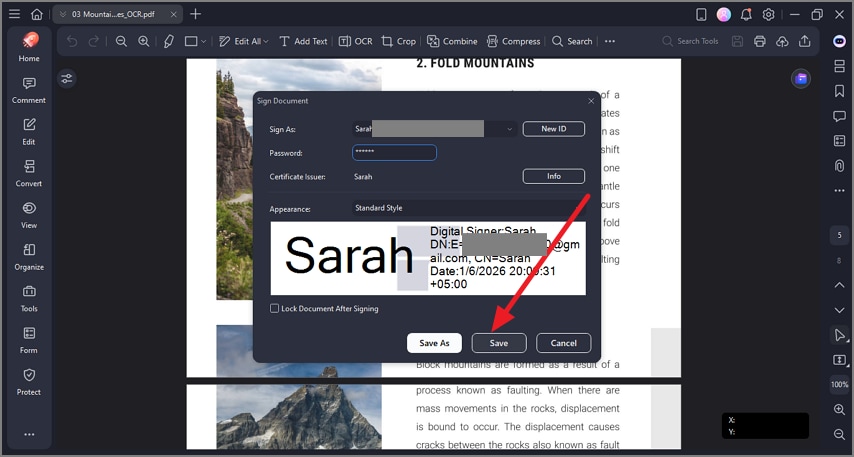Go to next page down chevron
This screenshot has width=854, height=457.
tap(839, 310)
